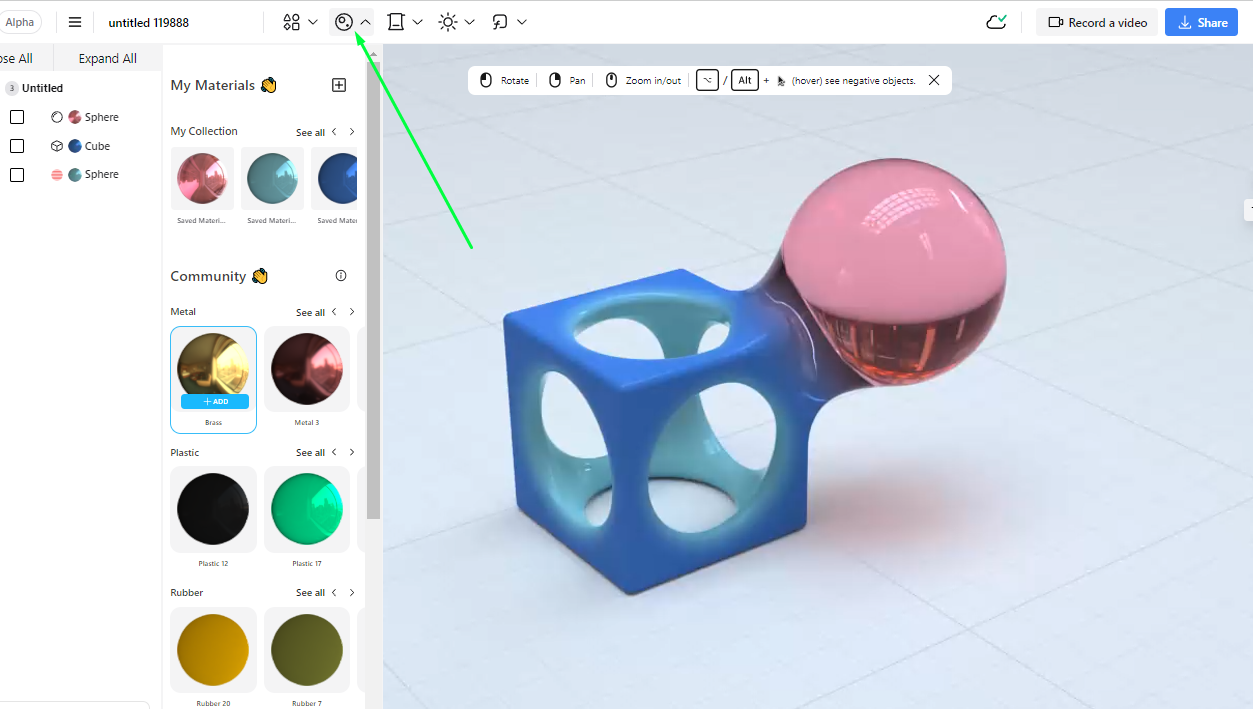1253x709 pixels.
Task: Click the Rotate mouse hint icon
Action: (486, 80)
